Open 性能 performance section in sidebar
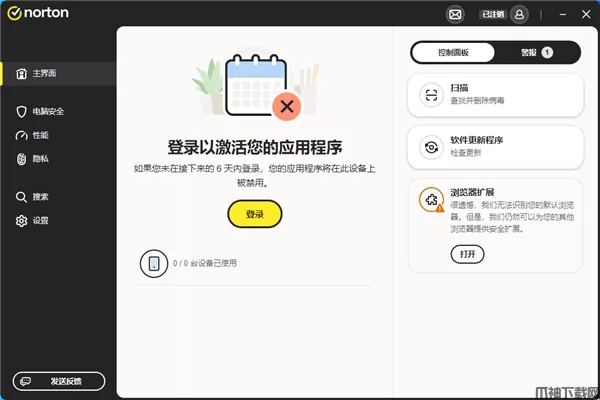Screen dimensions: 600x400 tap(32, 135)
